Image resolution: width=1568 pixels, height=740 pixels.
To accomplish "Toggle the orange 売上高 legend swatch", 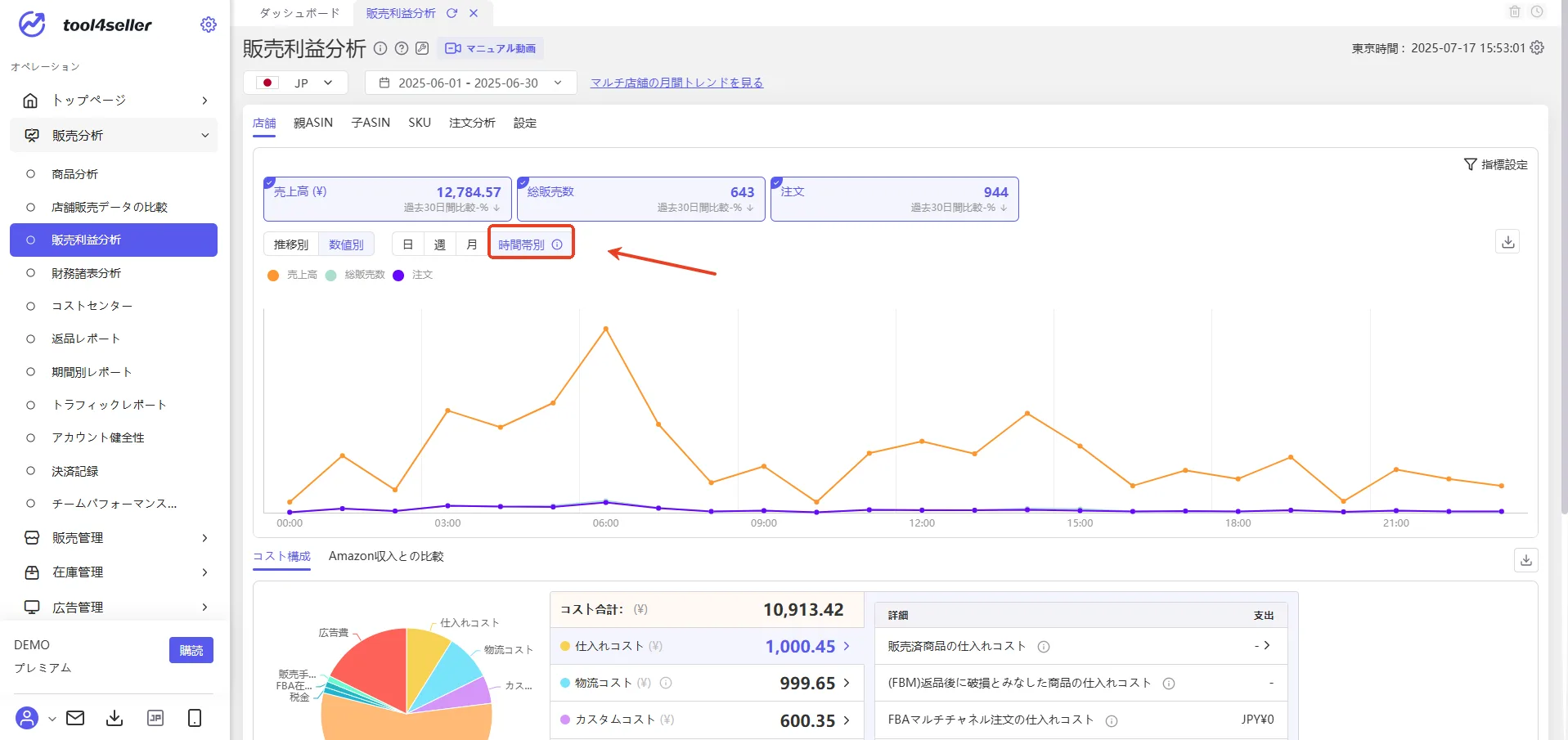I will 273,275.
